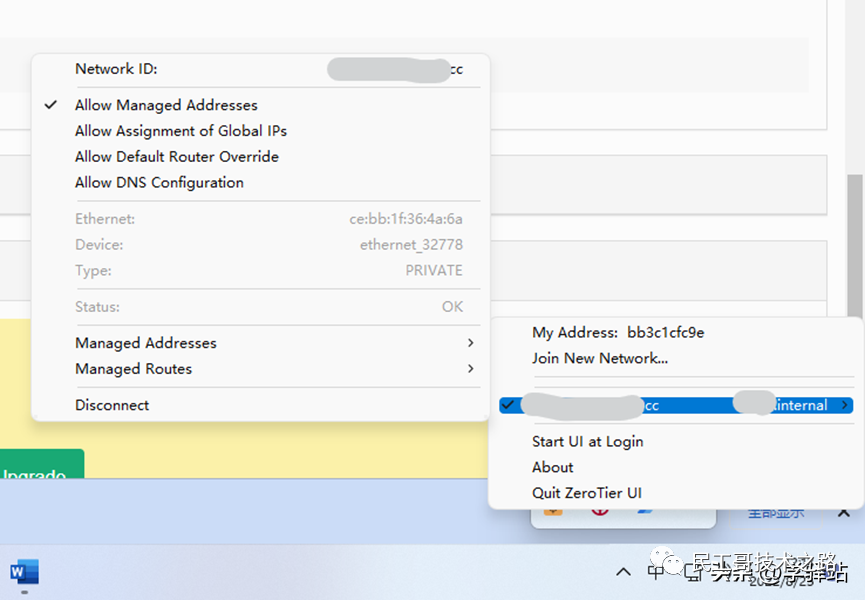Open the About item in ZeroTier menu
The image size is (865, 600).
coord(676,467)
